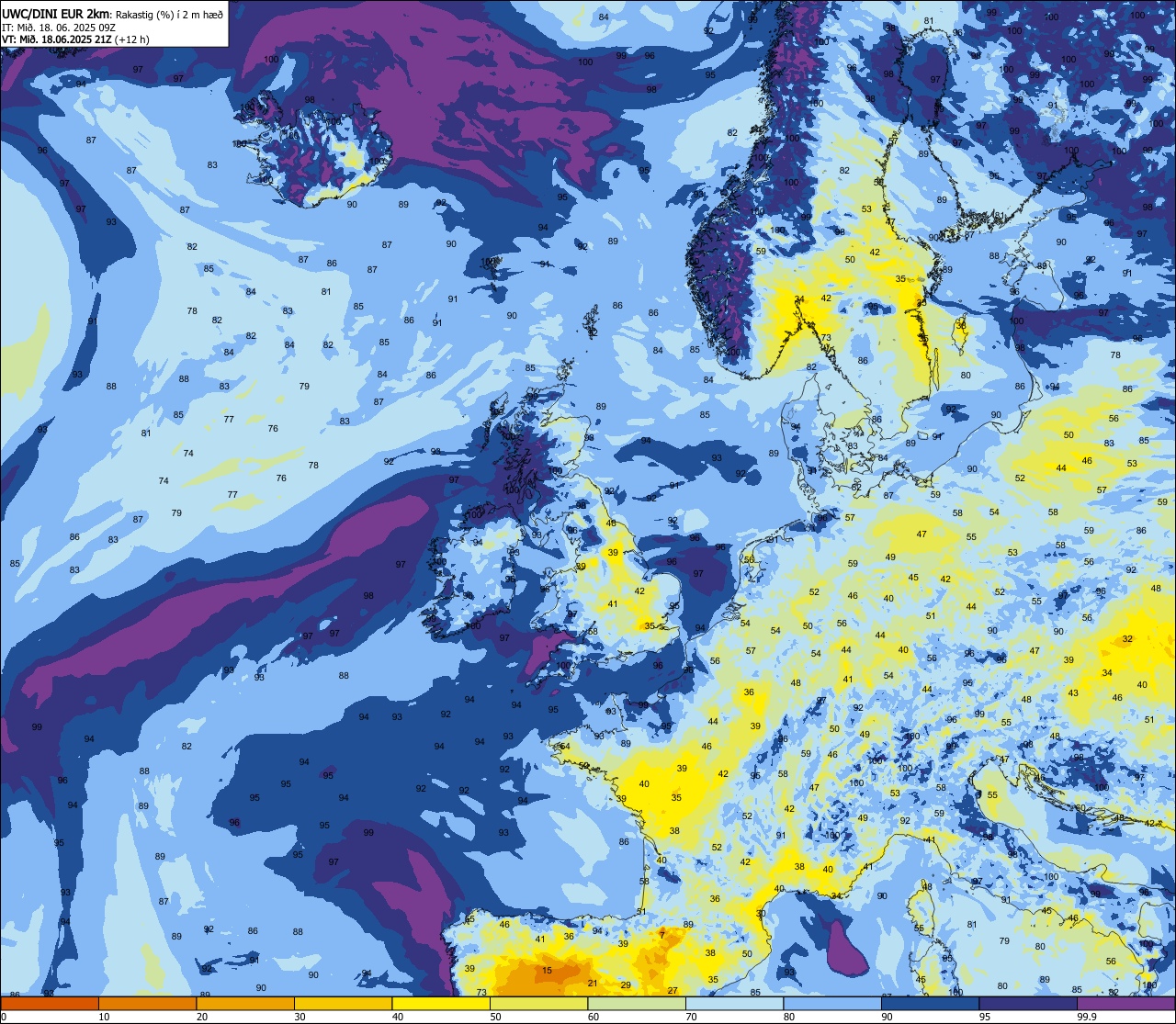Screen dimensions: 1176x1024
Task: Click the 60–70 yellow-green legend swatch
Action: click(x=637, y=1003)
